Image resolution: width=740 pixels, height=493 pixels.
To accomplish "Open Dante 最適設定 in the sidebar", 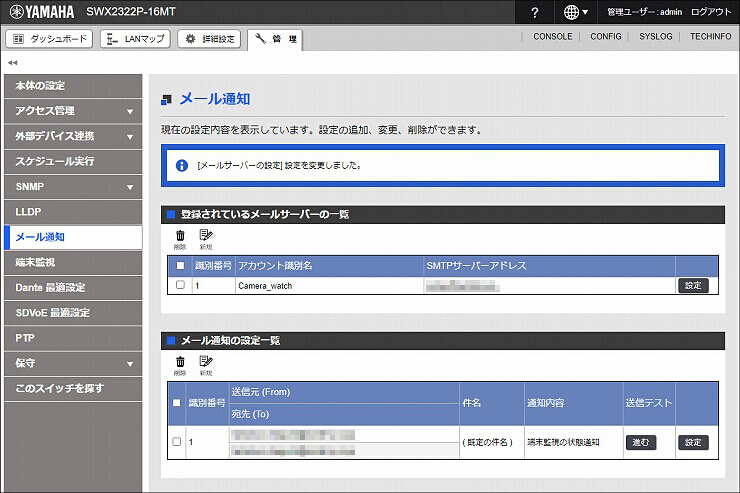I will click(x=73, y=288).
